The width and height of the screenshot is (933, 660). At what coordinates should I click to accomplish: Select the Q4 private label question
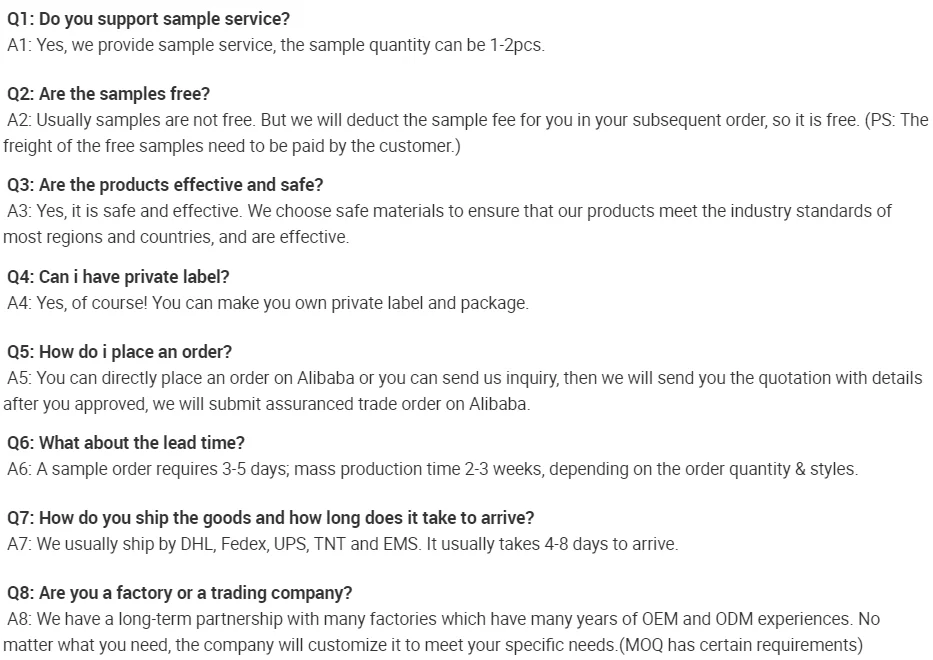coord(118,277)
